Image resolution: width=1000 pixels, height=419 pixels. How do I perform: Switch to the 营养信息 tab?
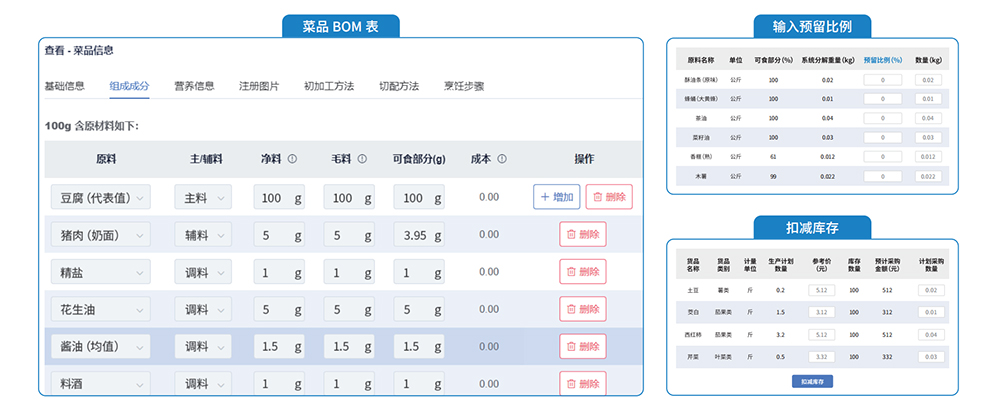point(194,86)
